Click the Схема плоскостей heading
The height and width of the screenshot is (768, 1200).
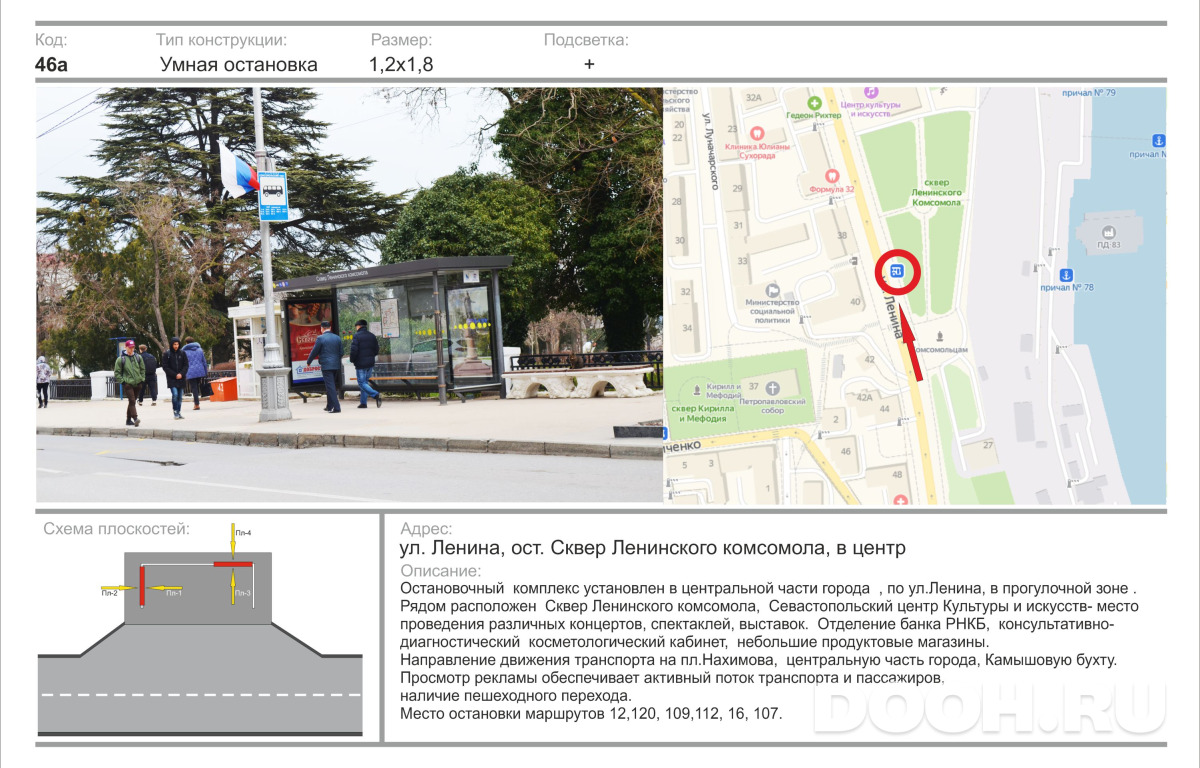coord(117,529)
